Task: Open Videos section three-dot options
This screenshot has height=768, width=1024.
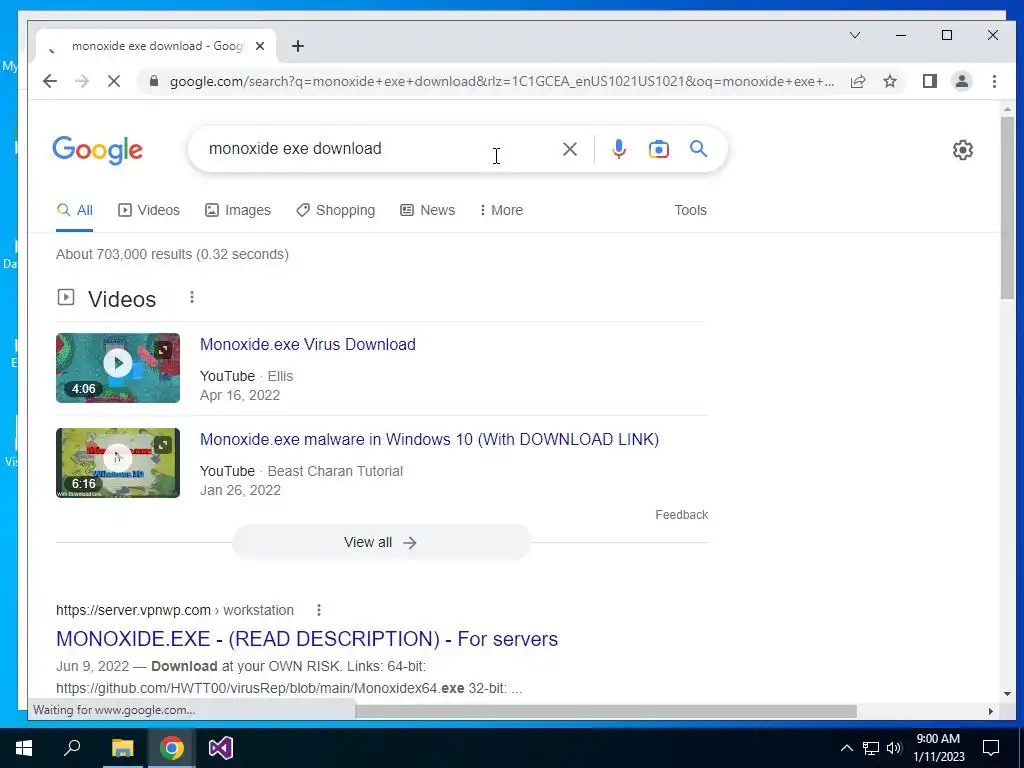Action: [x=191, y=297]
